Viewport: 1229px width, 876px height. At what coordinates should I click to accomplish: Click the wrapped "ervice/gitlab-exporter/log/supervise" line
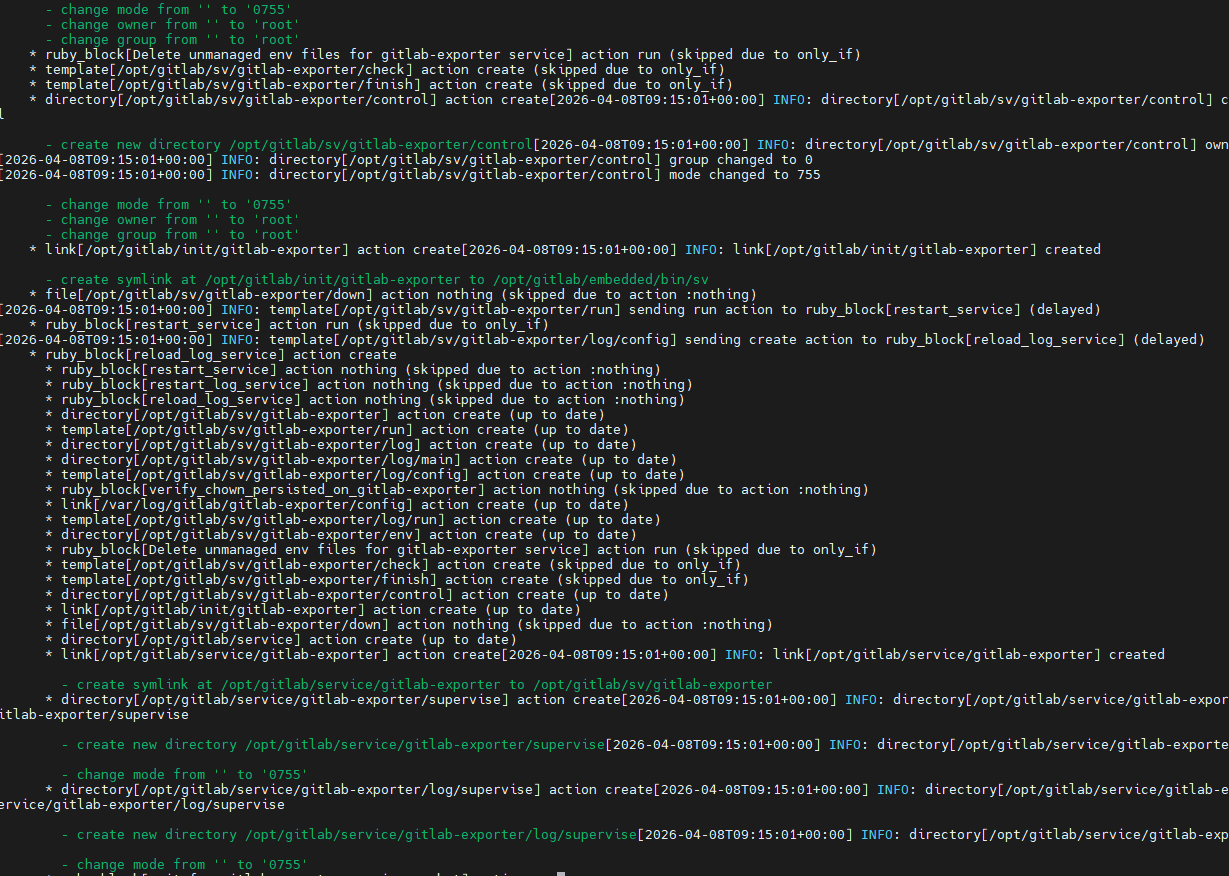tap(142, 804)
